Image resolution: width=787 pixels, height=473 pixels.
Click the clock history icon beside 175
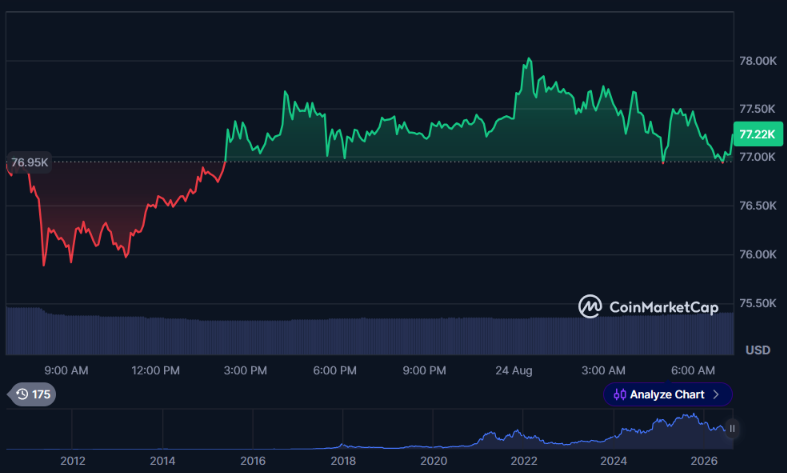coord(22,395)
